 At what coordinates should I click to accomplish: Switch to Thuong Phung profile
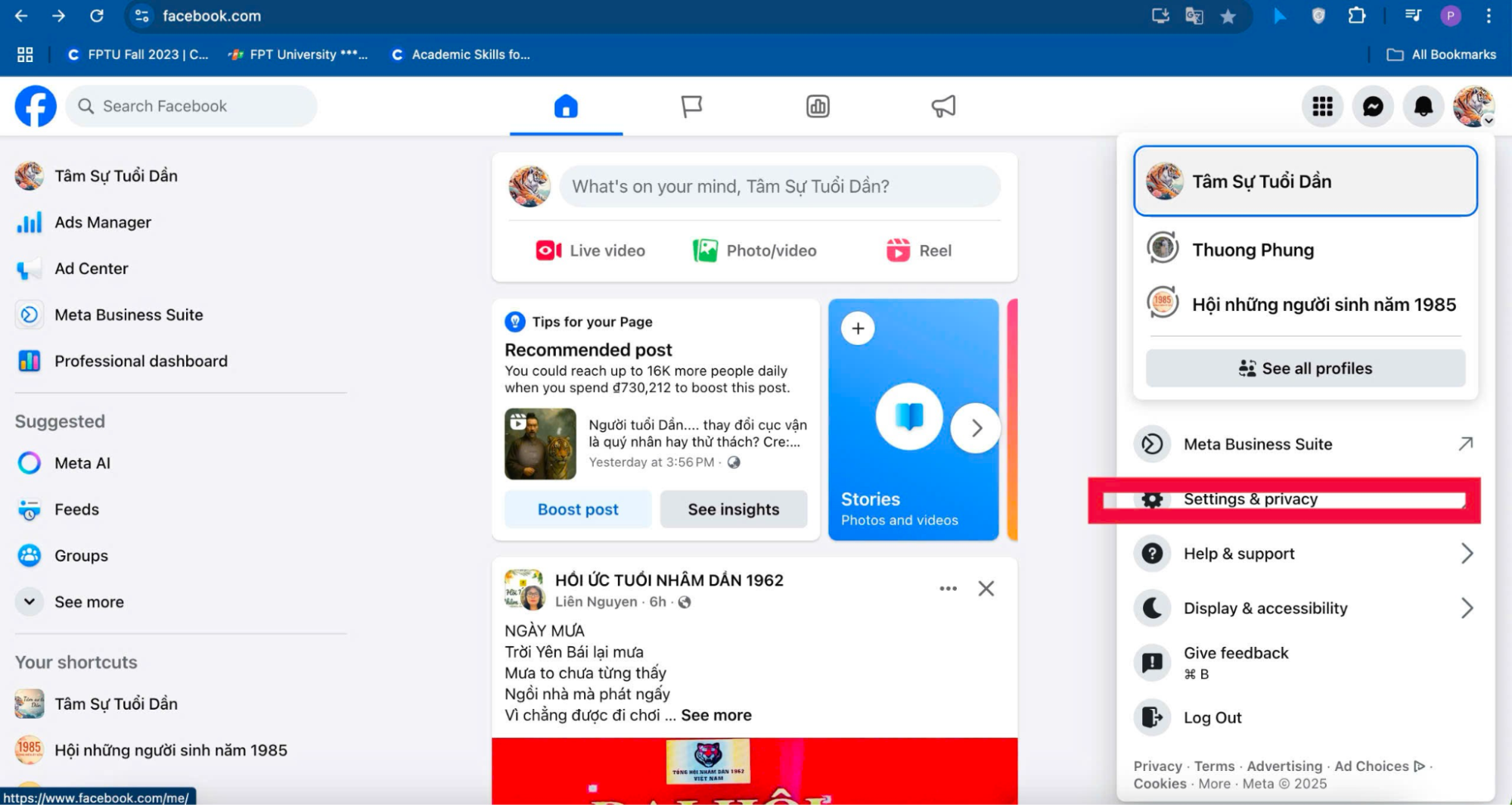[1305, 250]
